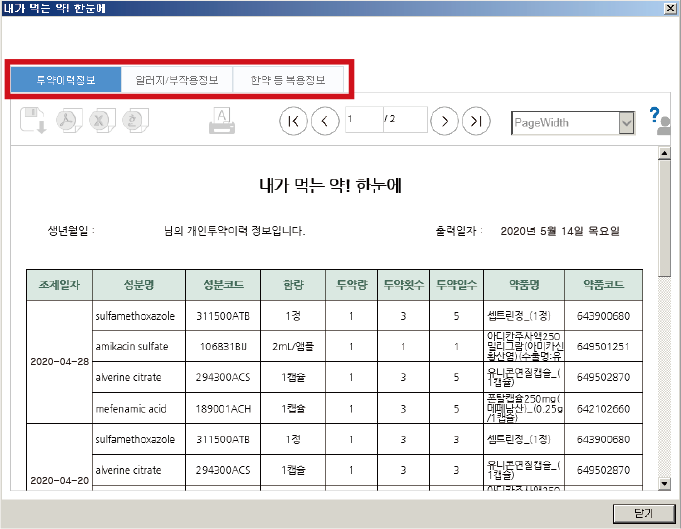Click the scrollbar up arrow

pos(664,153)
